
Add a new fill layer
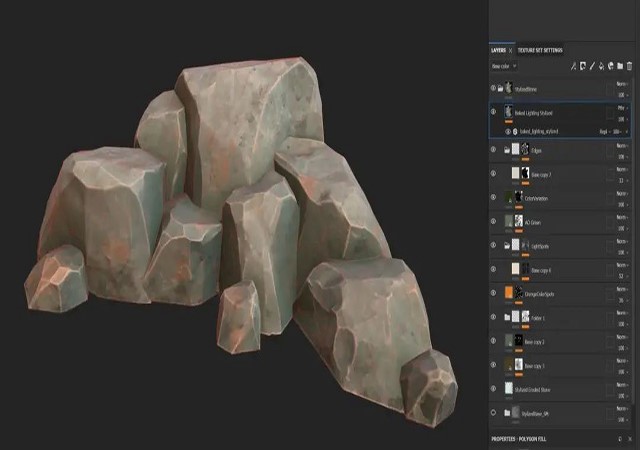tap(602, 66)
